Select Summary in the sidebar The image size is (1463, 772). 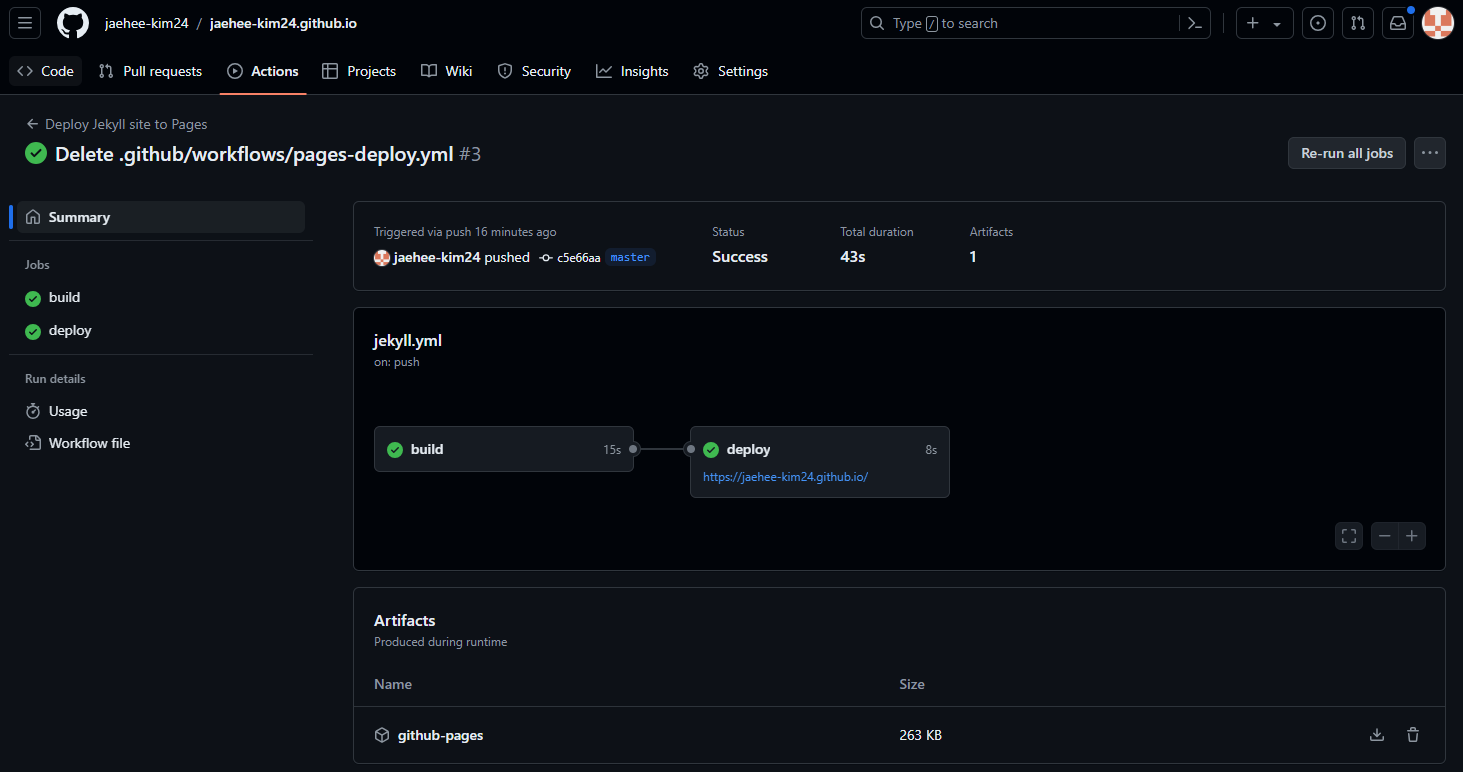(x=161, y=217)
